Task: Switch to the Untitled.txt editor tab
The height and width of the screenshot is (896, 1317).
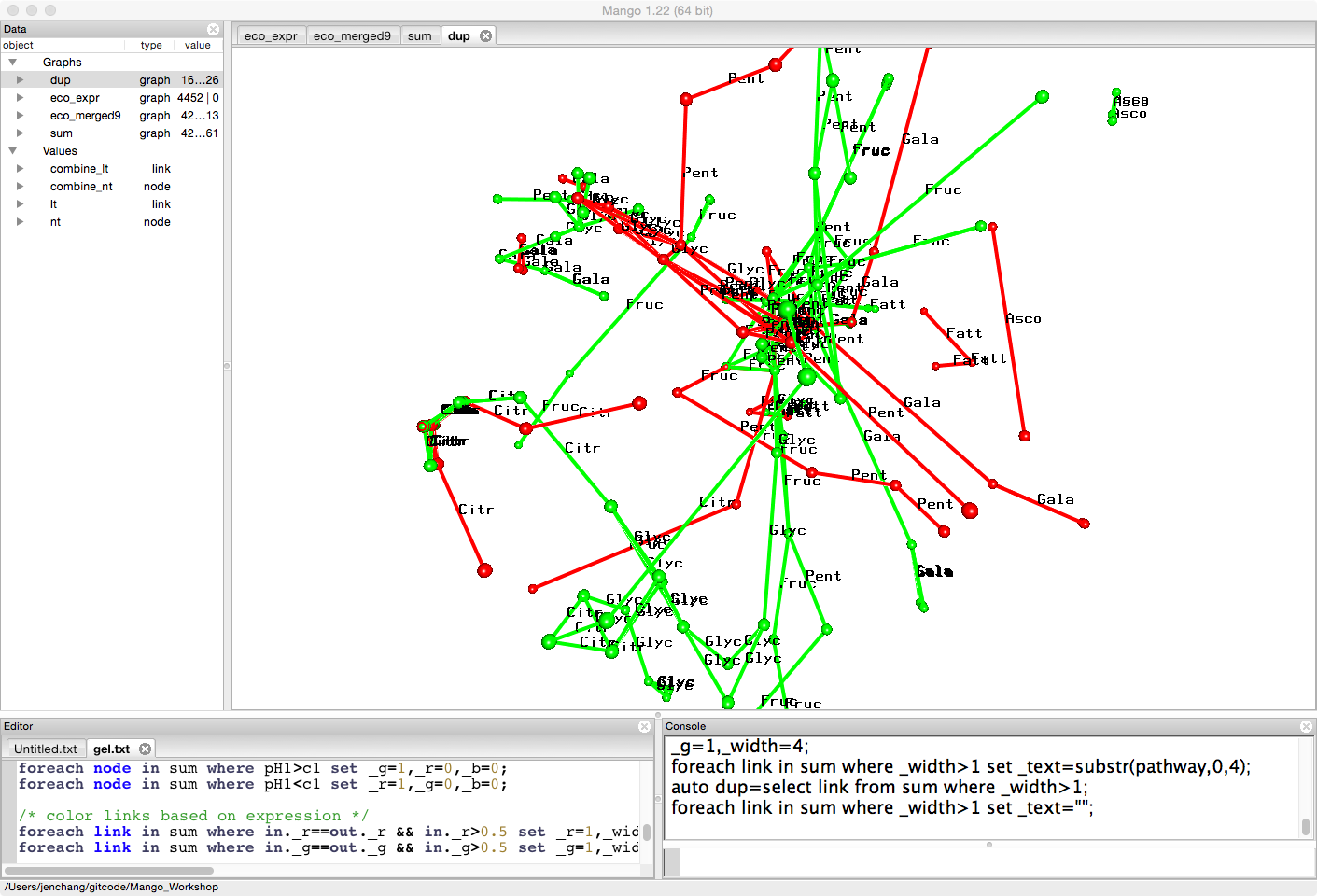Action: [46, 749]
